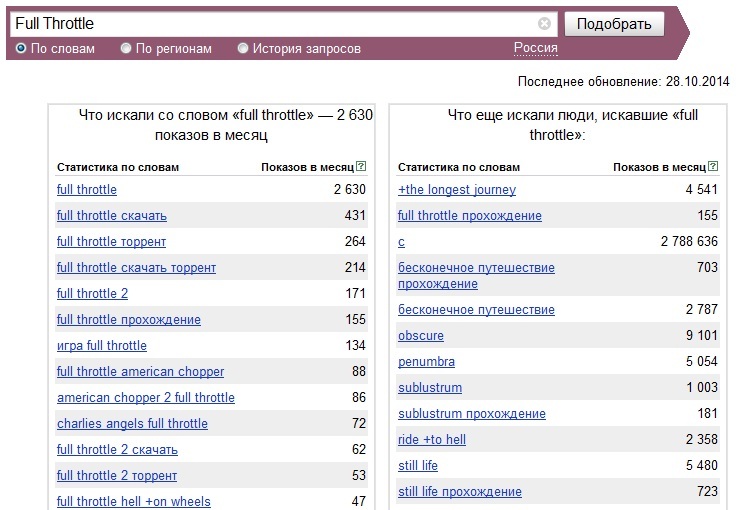
Task: Click 'Последнее обновление: 28.10.2014' text
Action: pyautogui.click(x=623, y=82)
